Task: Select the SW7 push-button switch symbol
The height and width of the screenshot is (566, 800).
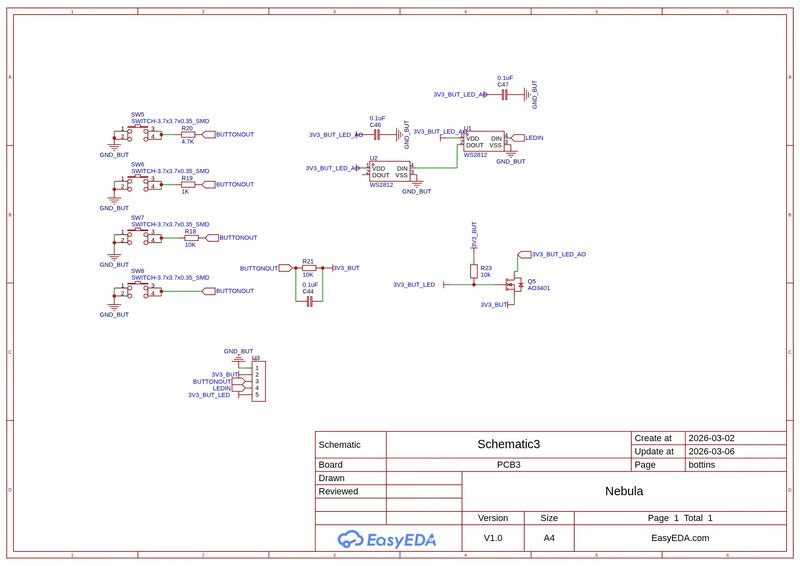Action: pos(137,237)
